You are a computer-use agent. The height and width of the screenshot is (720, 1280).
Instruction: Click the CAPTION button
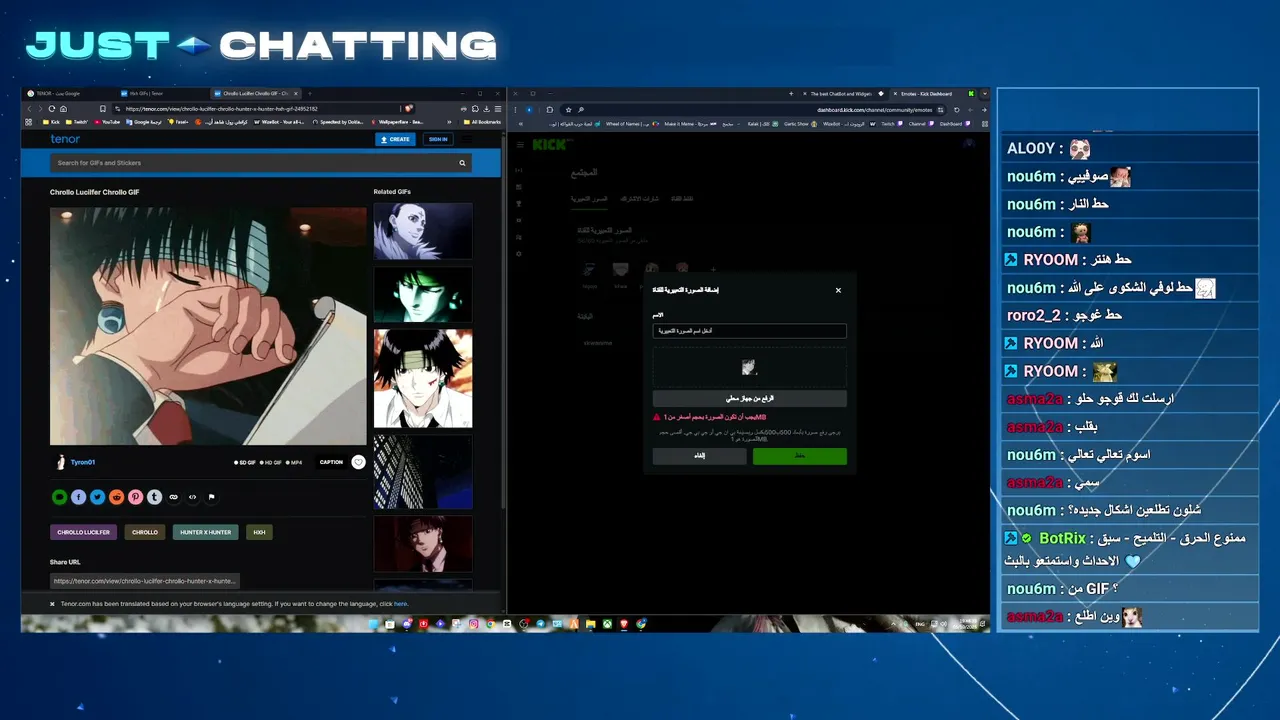coord(331,462)
